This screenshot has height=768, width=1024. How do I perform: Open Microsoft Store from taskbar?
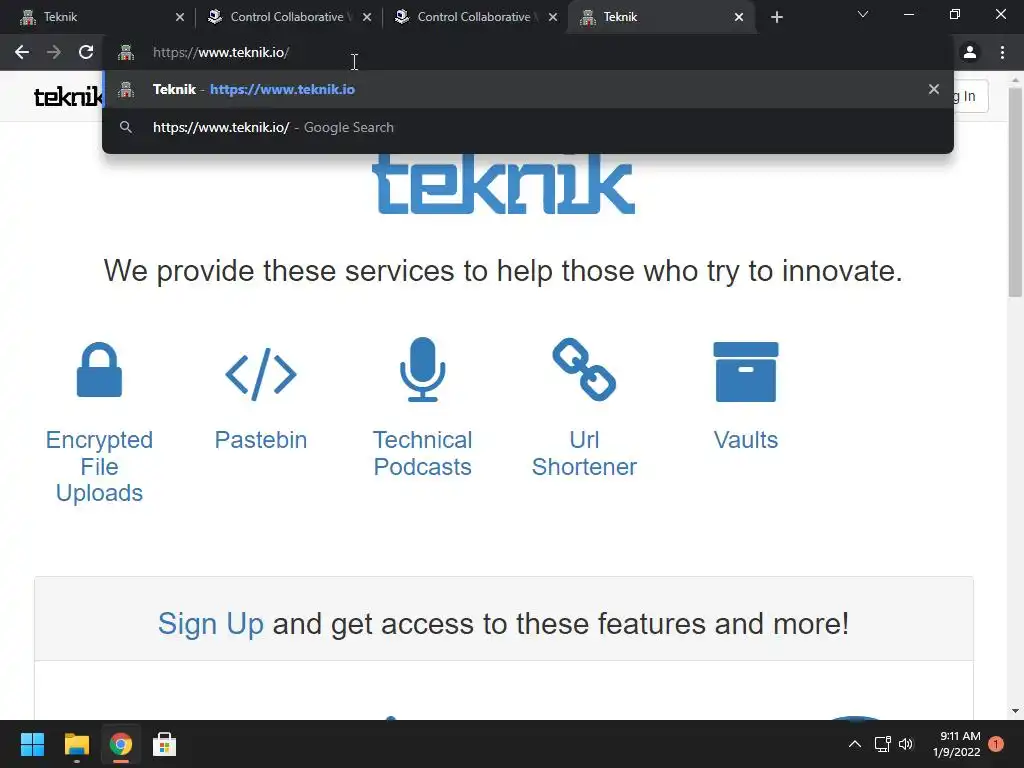coord(165,744)
